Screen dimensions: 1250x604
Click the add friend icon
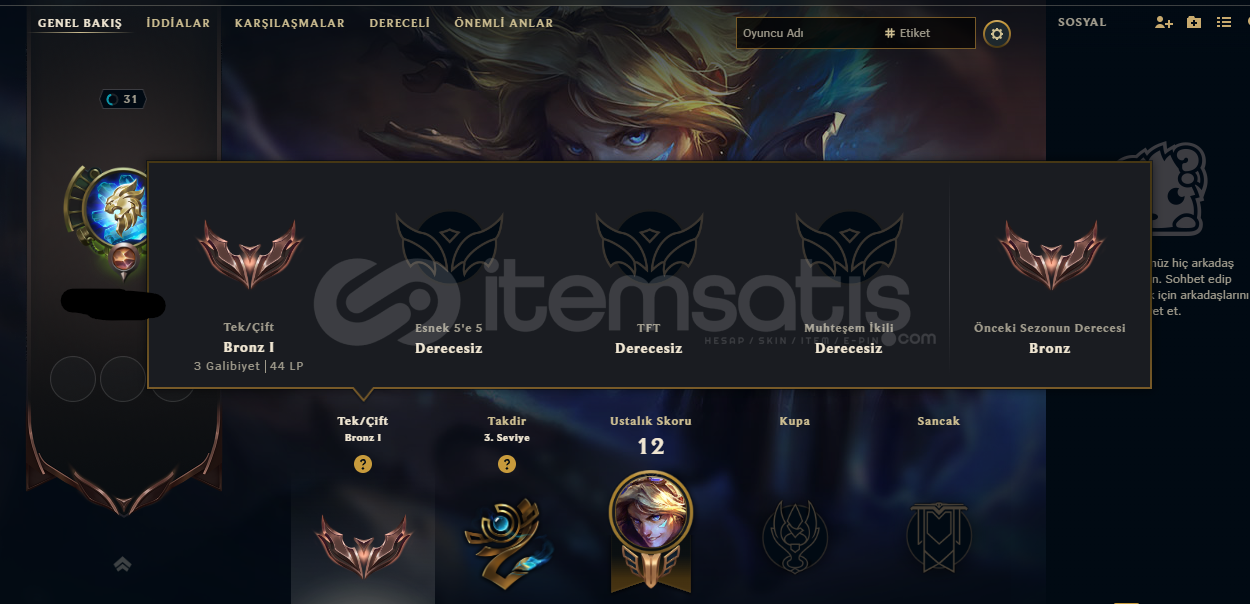click(1163, 22)
